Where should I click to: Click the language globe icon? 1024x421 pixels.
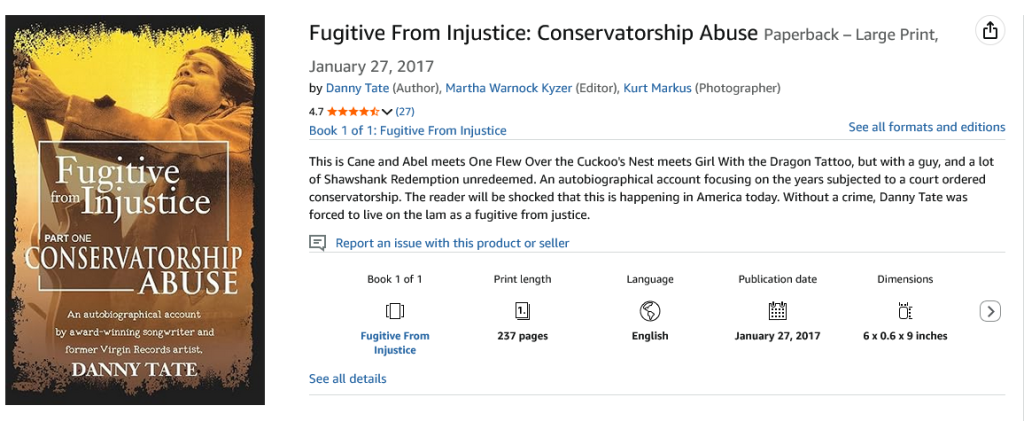coord(650,310)
